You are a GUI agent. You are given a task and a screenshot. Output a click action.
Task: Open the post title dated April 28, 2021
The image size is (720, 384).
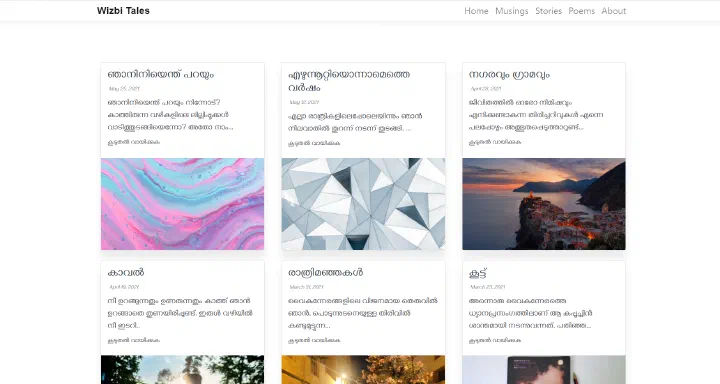coord(509,74)
